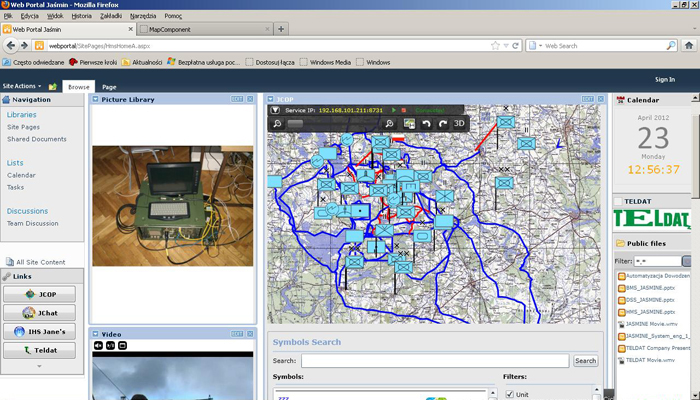
Task: Click the Search button in Symbols Search
Action: (x=585, y=361)
